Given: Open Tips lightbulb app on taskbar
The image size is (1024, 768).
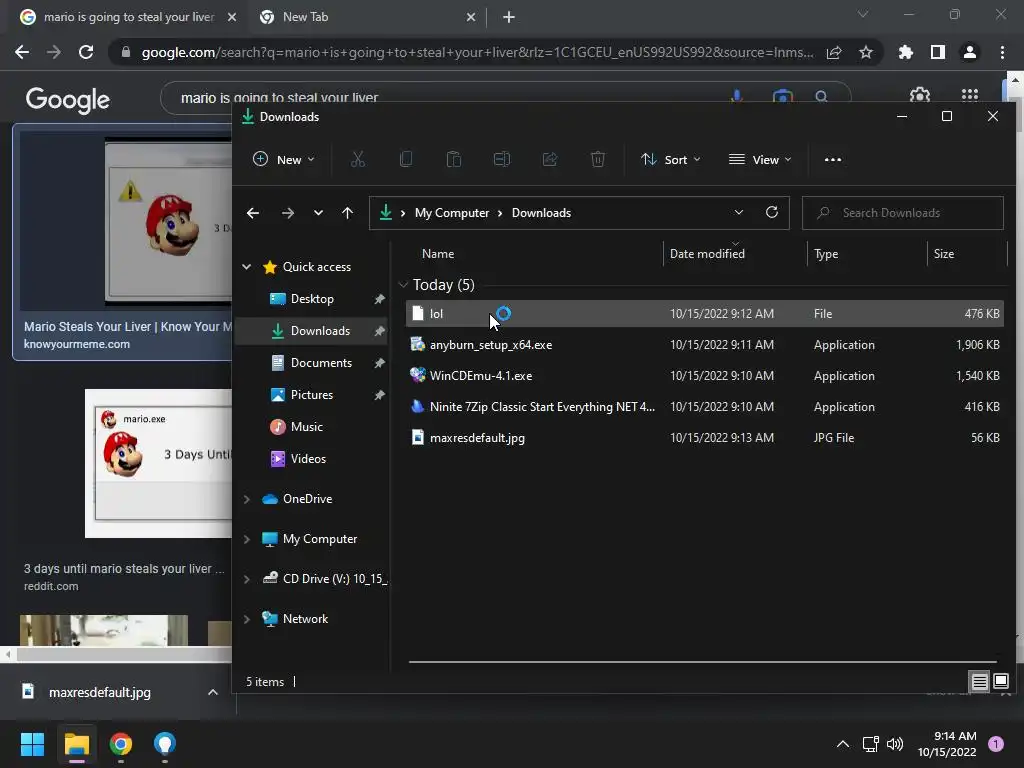Looking at the screenshot, I should pos(165,744).
